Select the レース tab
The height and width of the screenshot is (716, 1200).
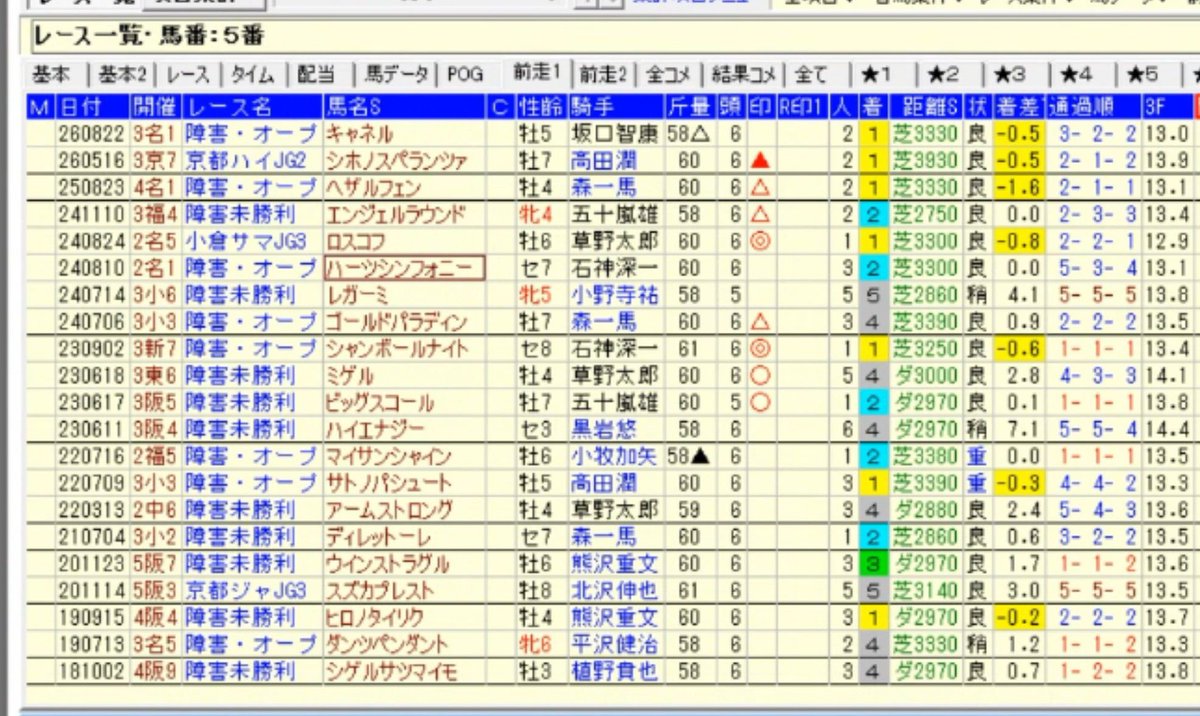pyautogui.click(x=190, y=75)
